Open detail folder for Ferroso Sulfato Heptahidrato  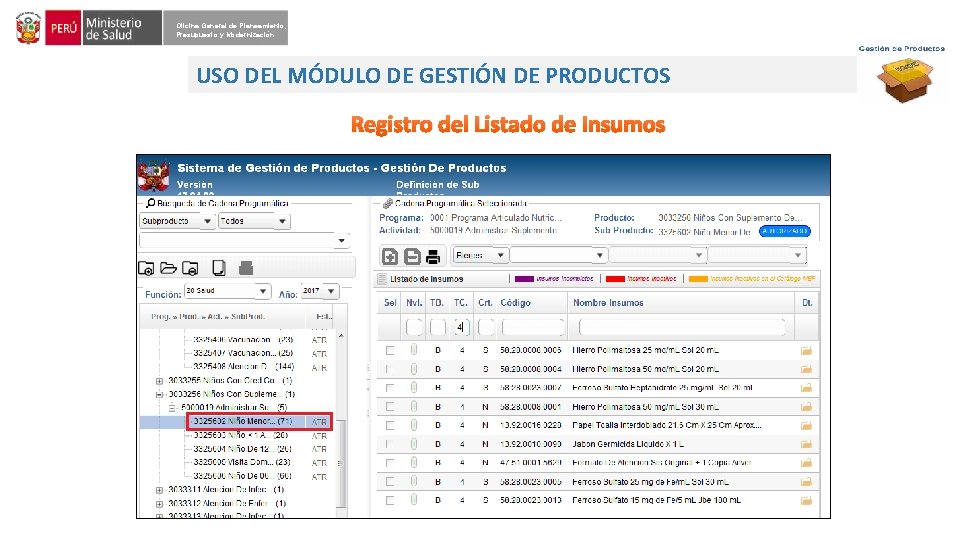(x=806, y=388)
